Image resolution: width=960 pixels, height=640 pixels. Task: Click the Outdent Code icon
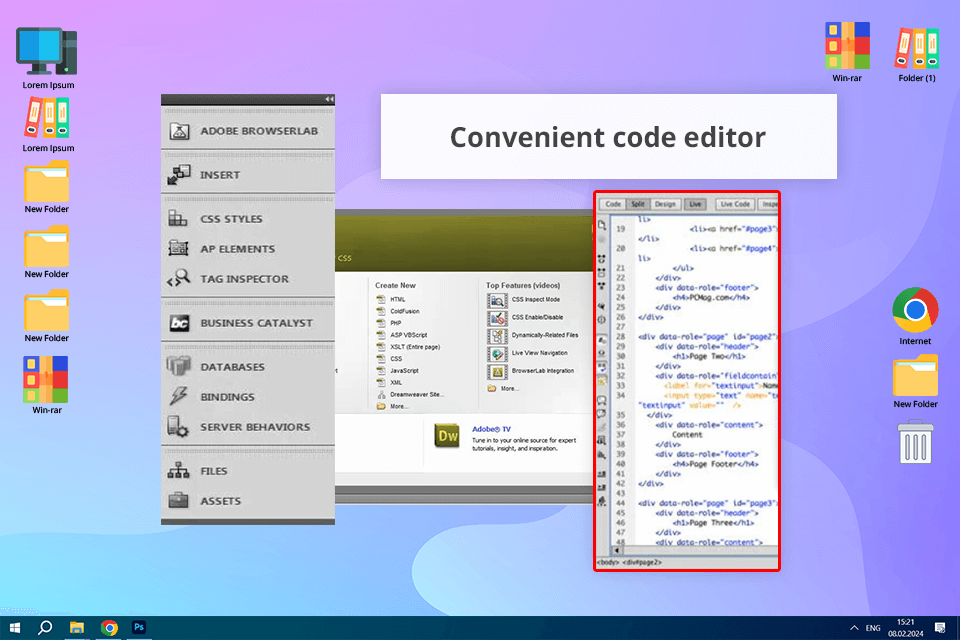(x=602, y=487)
